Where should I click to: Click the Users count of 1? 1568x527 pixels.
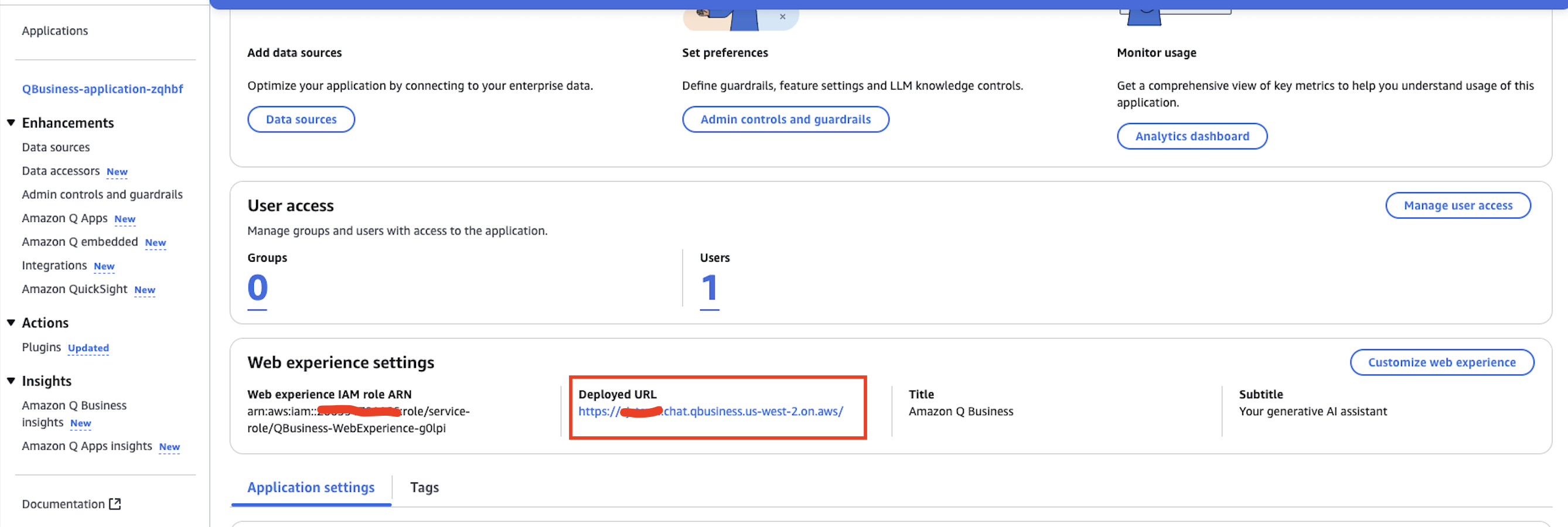[709, 288]
